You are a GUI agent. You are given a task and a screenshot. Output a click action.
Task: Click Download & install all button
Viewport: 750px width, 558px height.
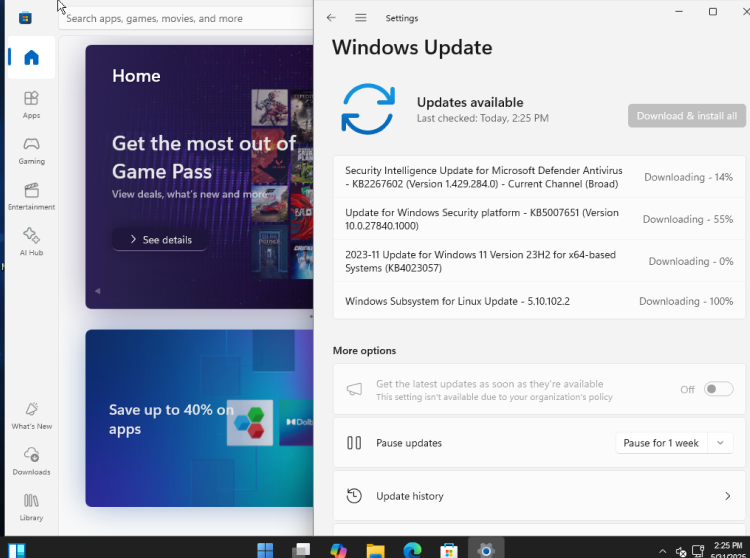coord(686,116)
